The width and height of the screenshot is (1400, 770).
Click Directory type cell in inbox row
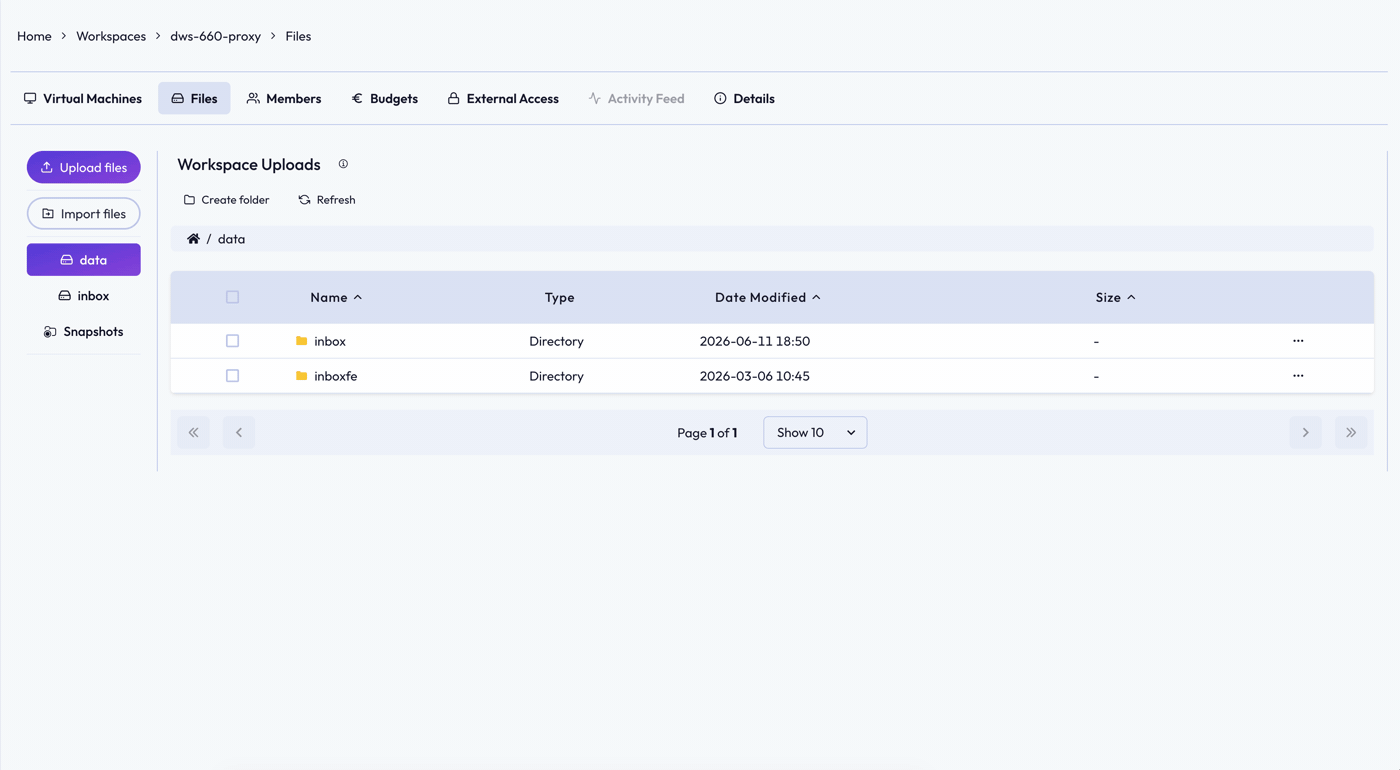pos(557,341)
